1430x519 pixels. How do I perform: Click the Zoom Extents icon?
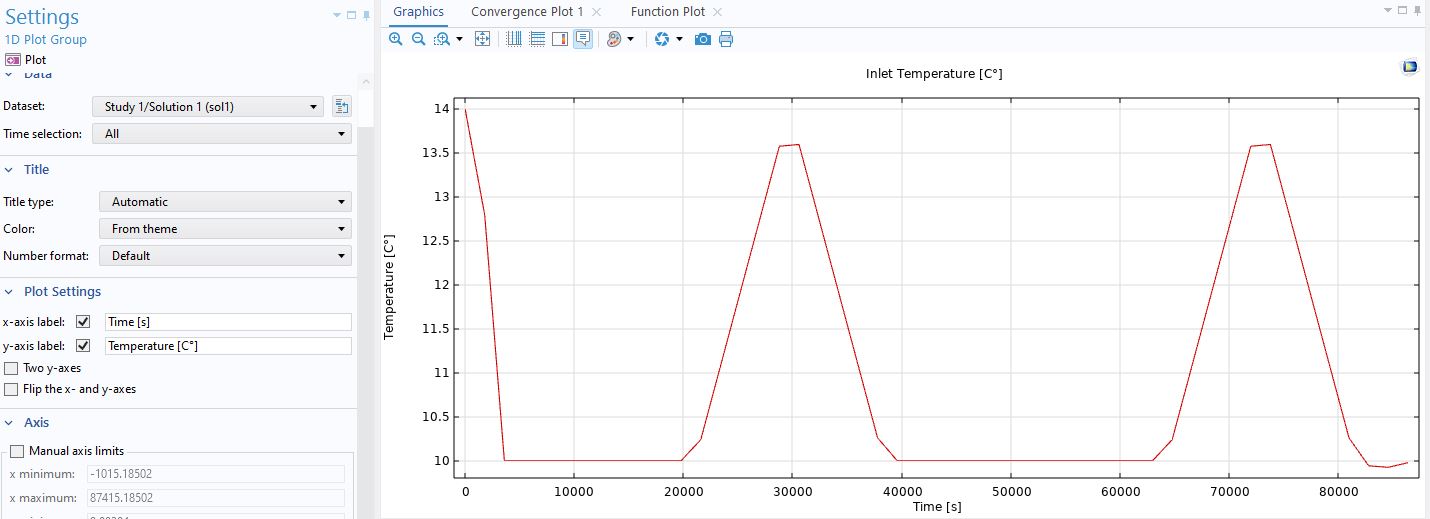[x=482, y=39]
